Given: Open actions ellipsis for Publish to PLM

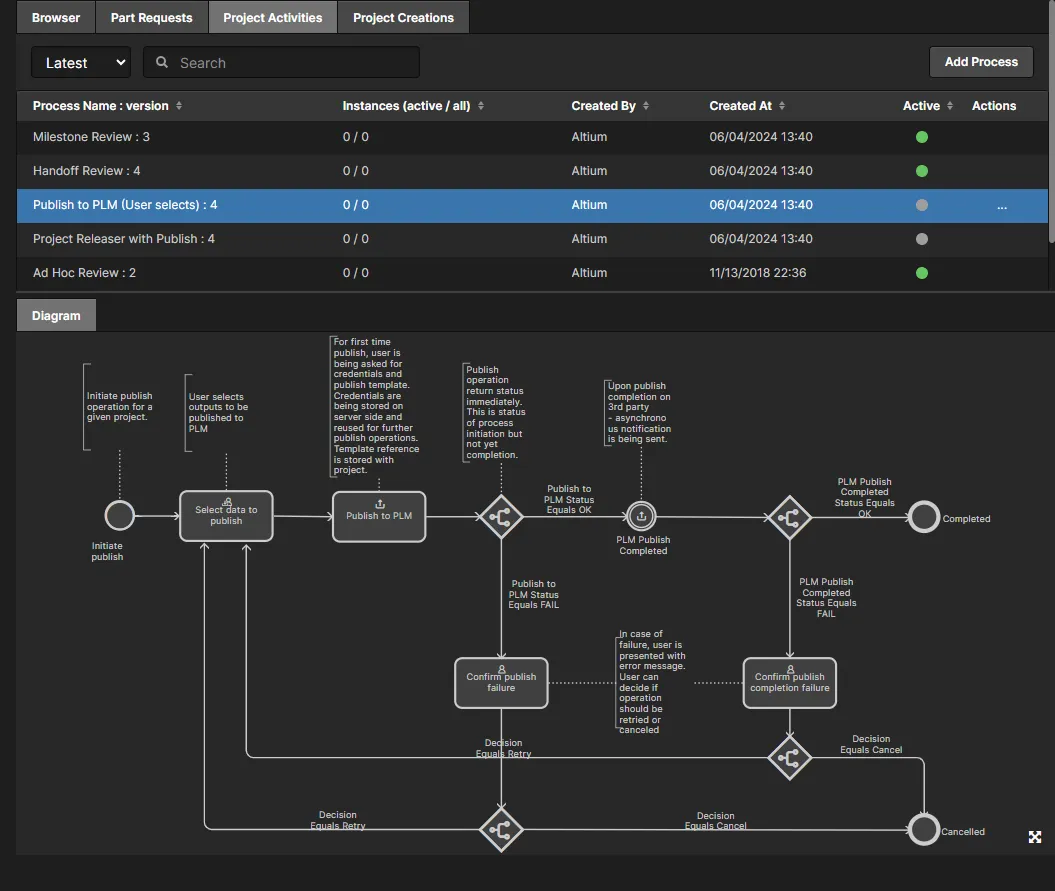Looking at the screenshot, I should click(1002, 206).
